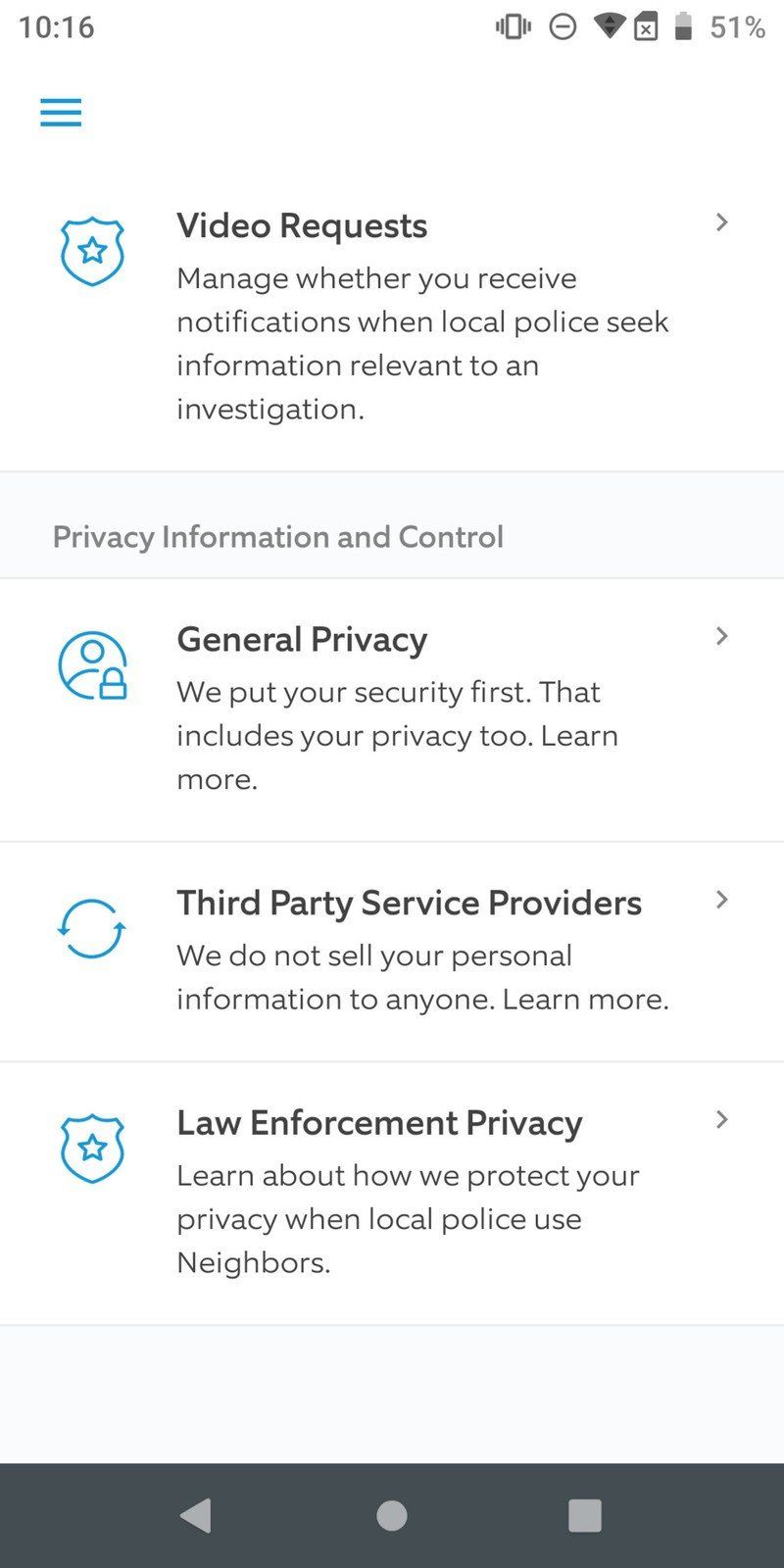The image size is (784, 1568).
Task: Tap the Home navigation circle button
Action: coord(391,1514)
